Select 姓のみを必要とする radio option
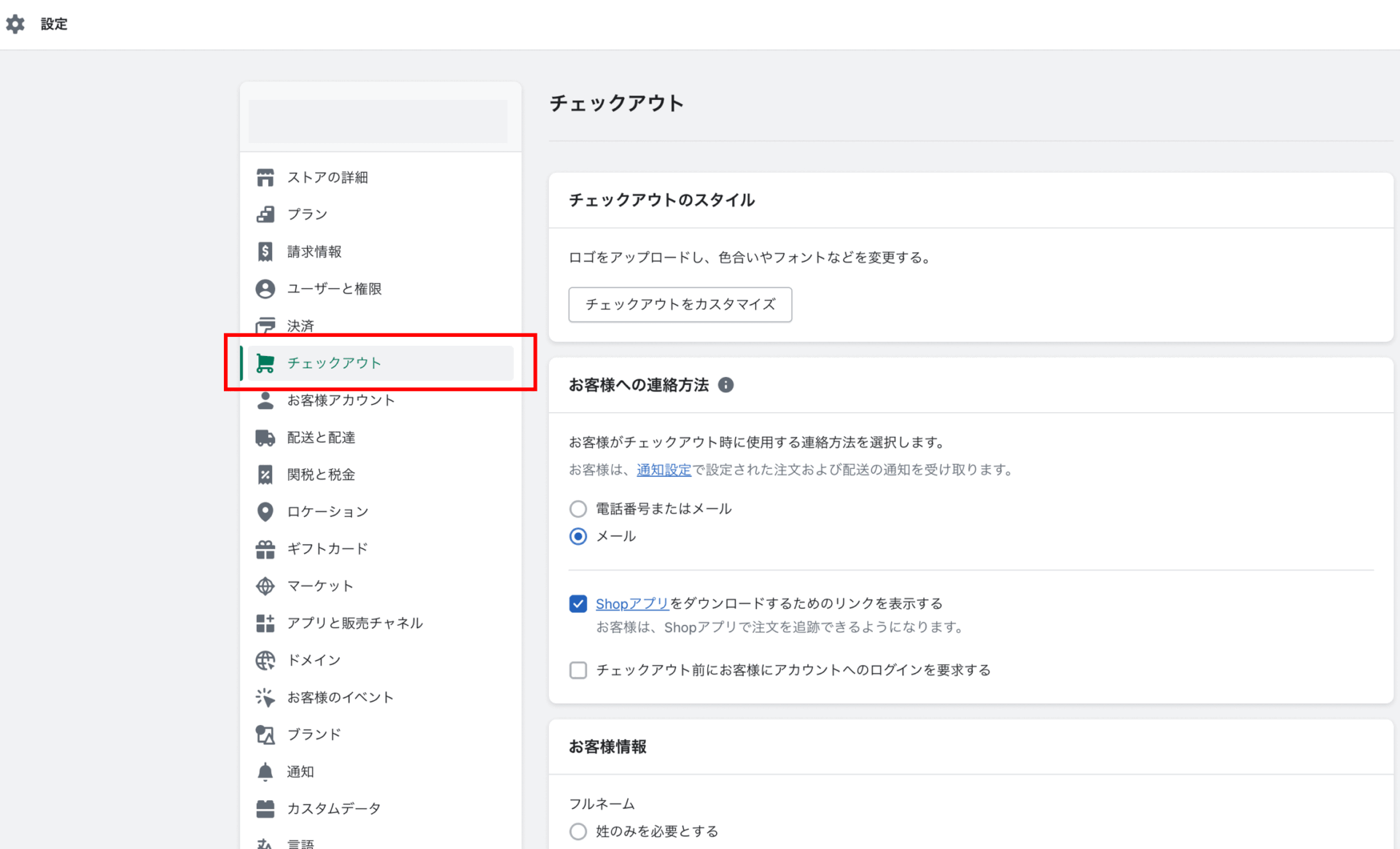1400x849 pixels. [x=578, y=831]
